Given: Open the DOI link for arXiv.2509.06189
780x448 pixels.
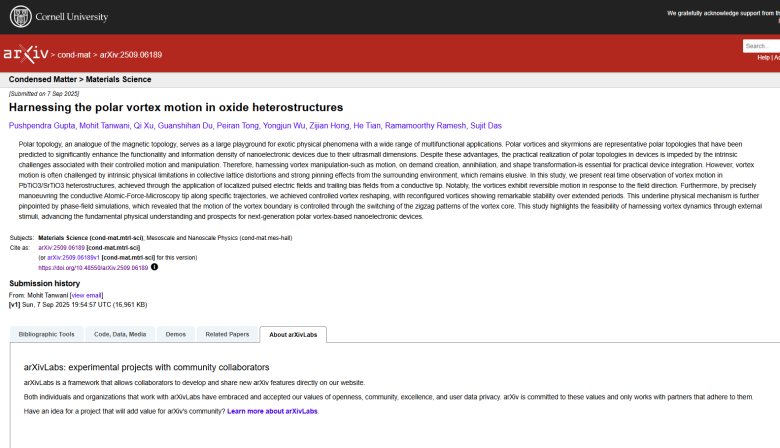Looking at the screenshot, I should click(x=93, y=268).
